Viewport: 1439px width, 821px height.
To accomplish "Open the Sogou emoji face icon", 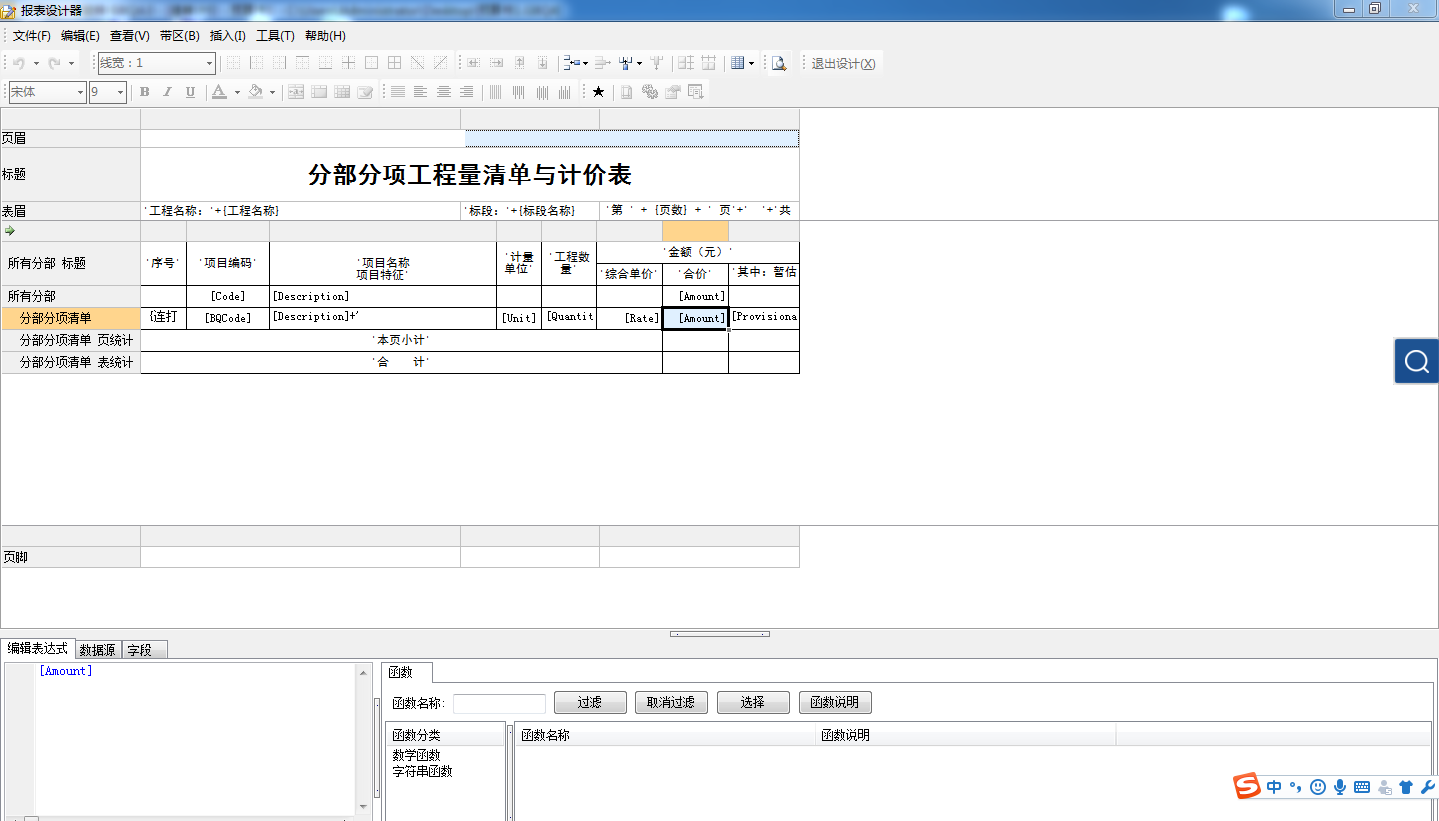I will 1318,787.
